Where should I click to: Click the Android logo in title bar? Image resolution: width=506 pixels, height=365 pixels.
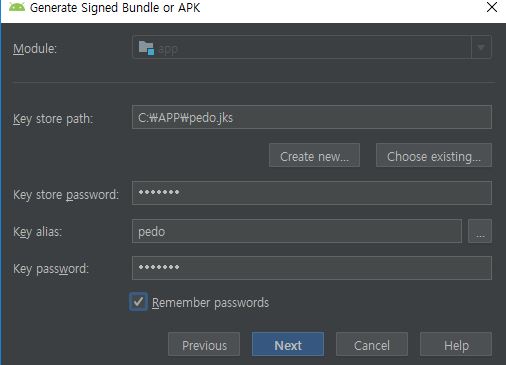click(17, 7)
